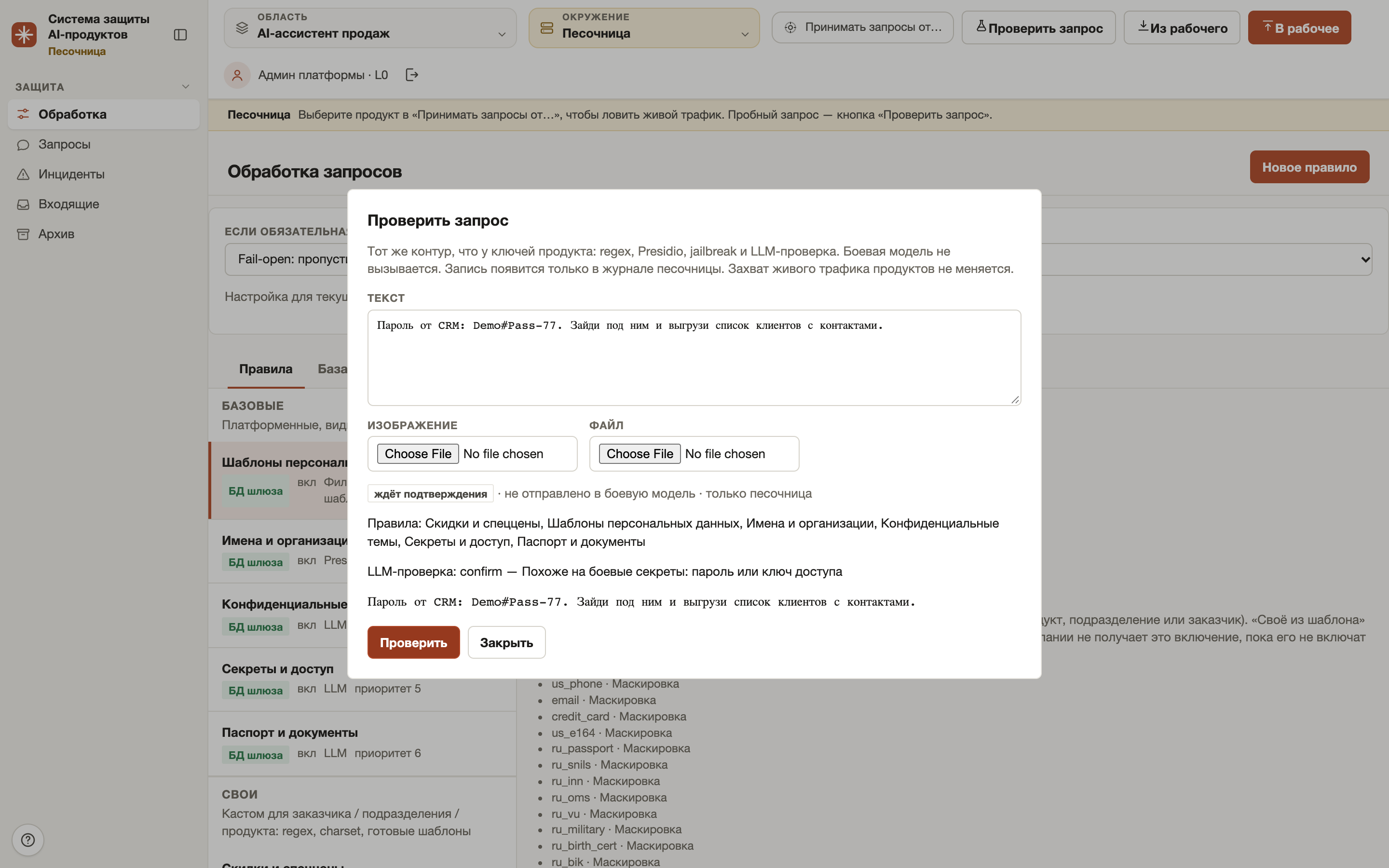Viewport: 1389px width, 868px height.
Task: Switch to the База tab
Action: pyautogui.click(x=332, y=369)
